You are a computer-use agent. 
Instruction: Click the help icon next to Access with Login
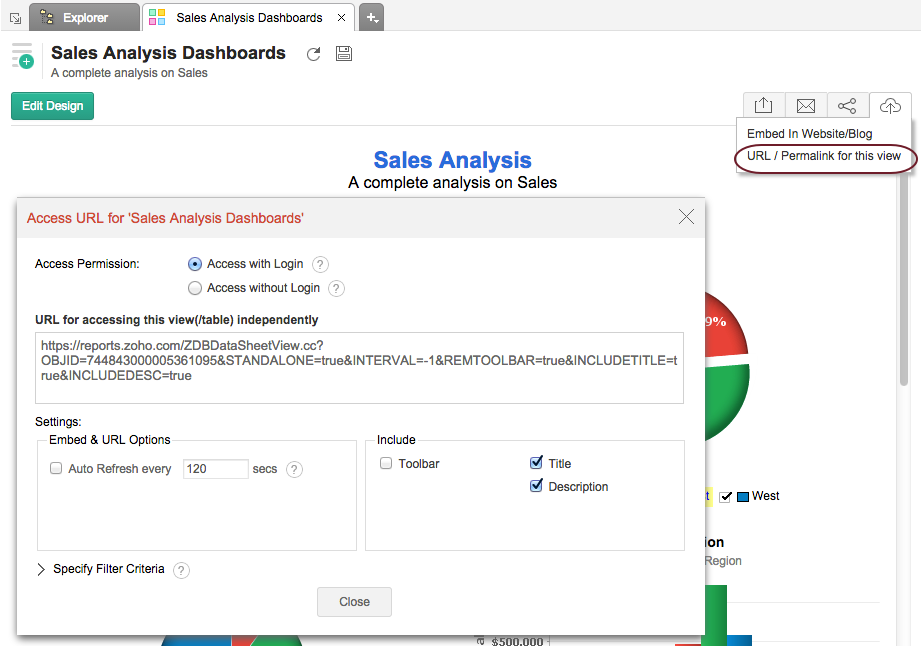[x=320, y=265]
